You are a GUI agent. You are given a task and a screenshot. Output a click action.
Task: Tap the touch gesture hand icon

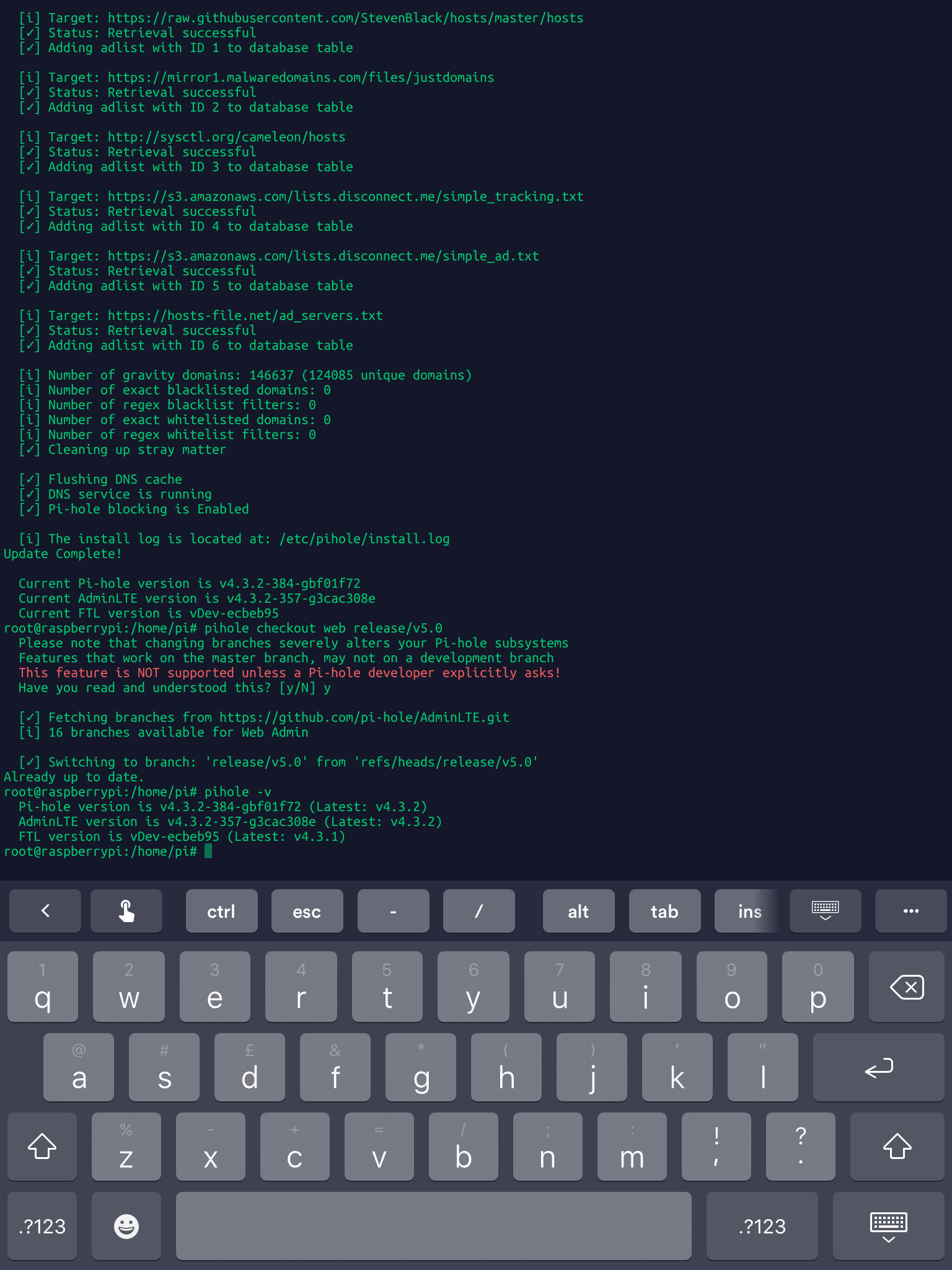126,911
